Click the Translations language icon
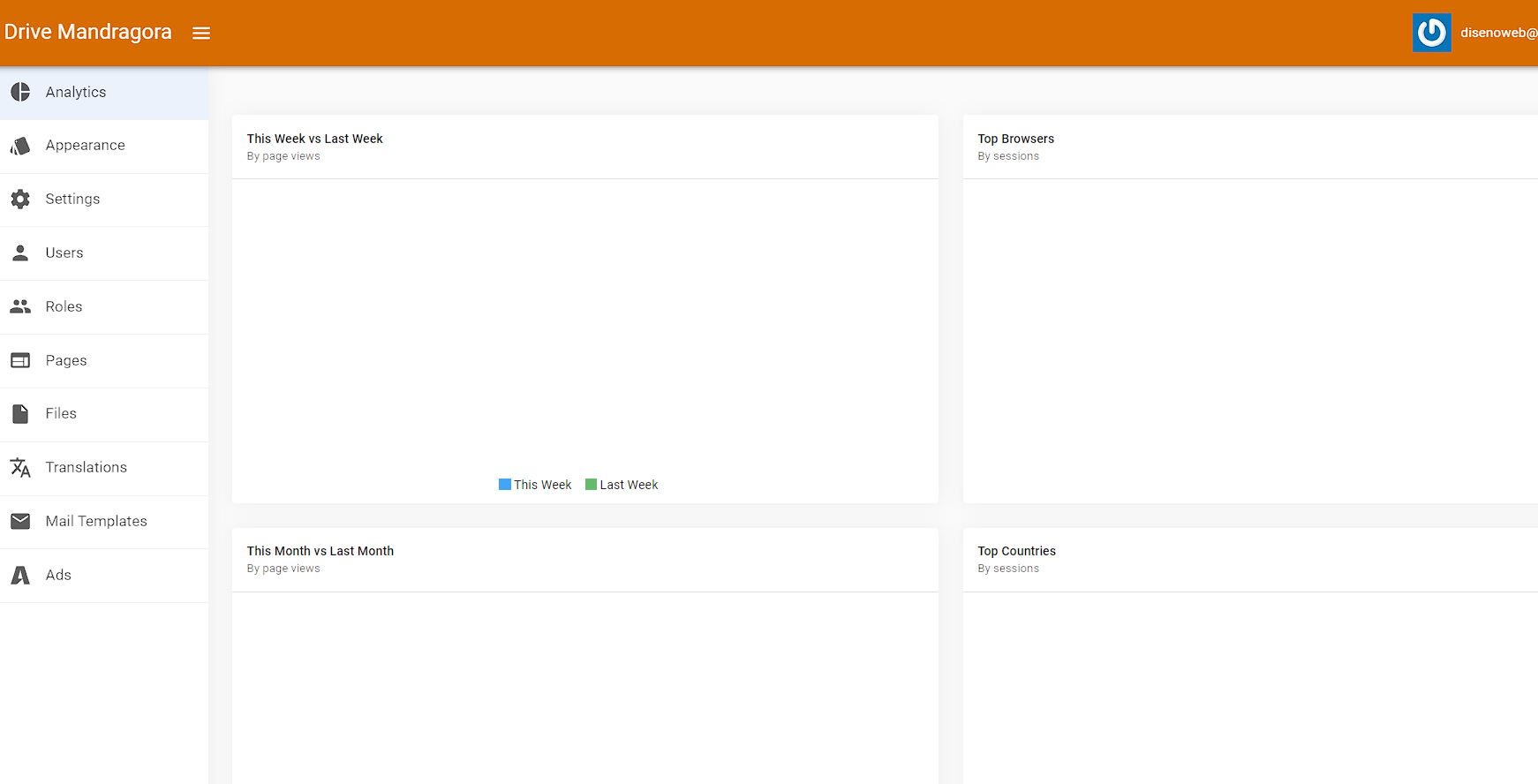This screenshot has width=1538, height=784. click(x=20, y=468)
